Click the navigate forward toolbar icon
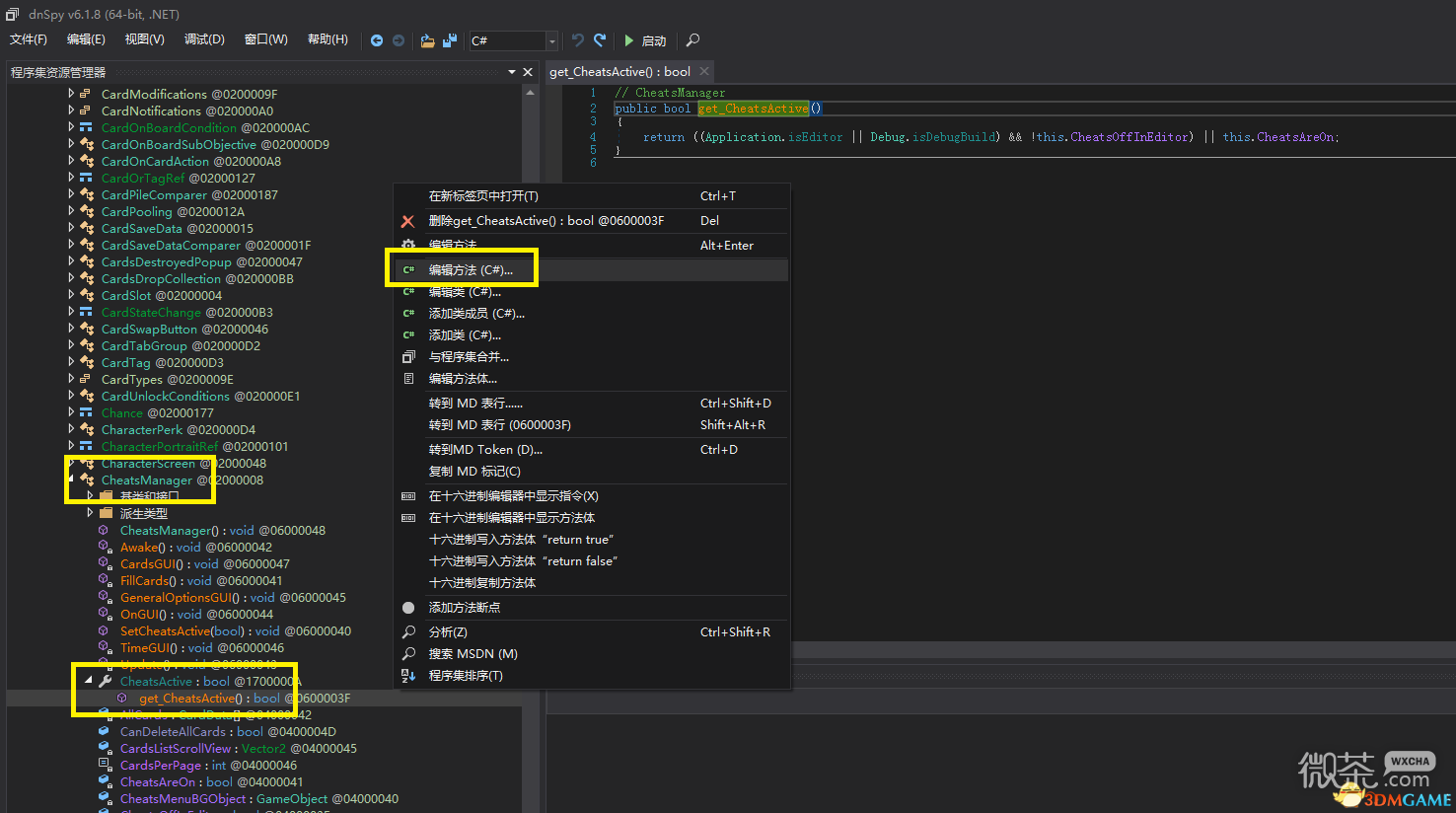 point(399,40)
